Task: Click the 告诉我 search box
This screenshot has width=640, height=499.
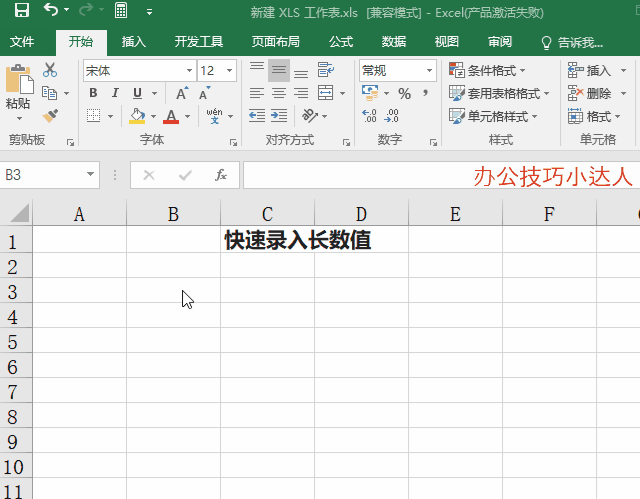Action: [x=572, y=42]
